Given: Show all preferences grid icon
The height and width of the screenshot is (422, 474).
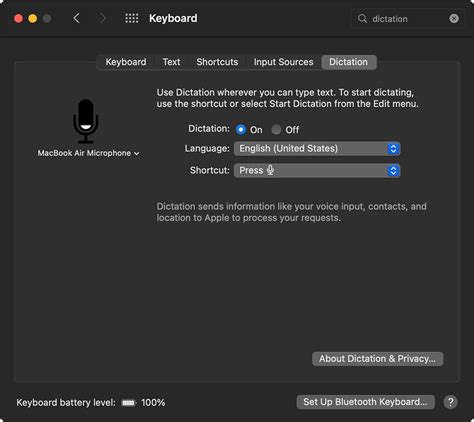Looking at the screenshot, I should pyautogui.click(x=132, y=18).
